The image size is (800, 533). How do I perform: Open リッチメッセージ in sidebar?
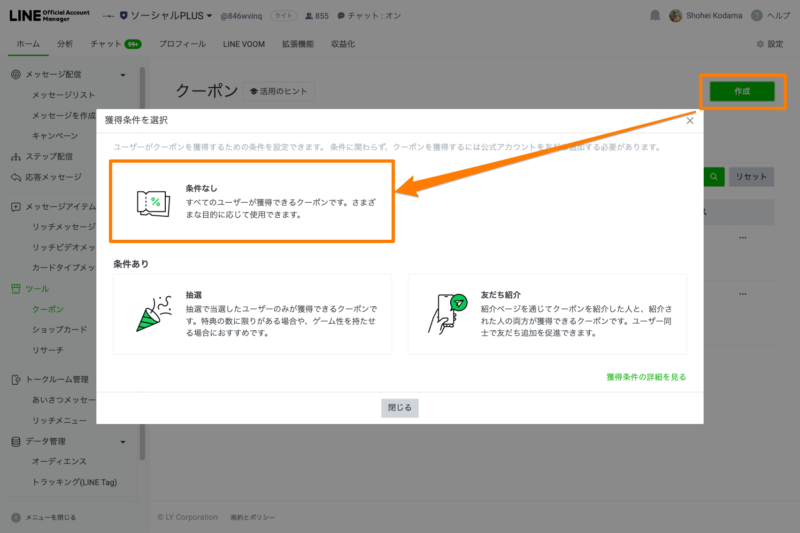(64, 226)
